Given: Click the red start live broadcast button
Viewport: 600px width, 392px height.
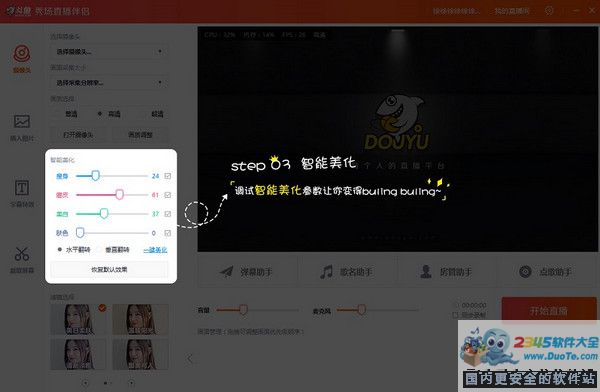Looking at the screenshot, I should [549, 310].
